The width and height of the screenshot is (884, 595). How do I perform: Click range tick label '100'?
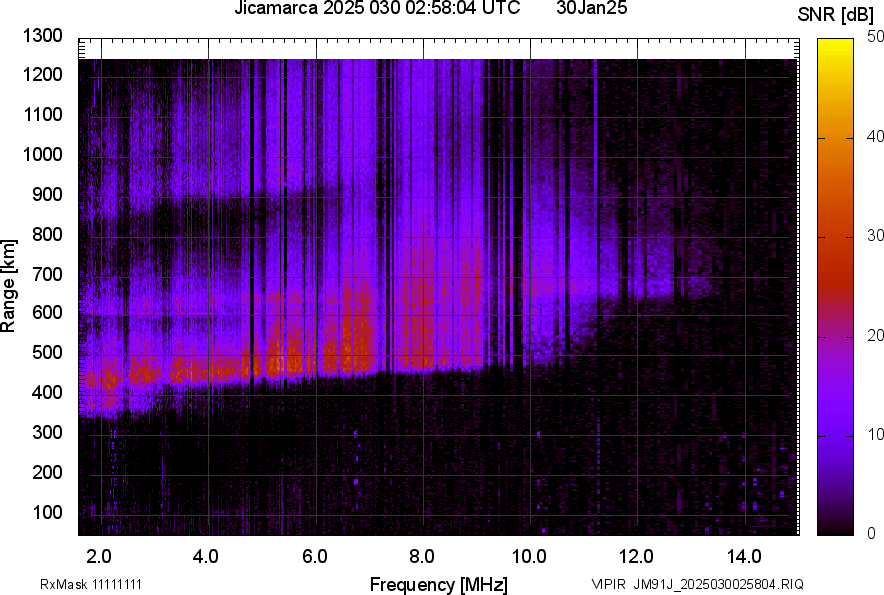coord(47,512)
